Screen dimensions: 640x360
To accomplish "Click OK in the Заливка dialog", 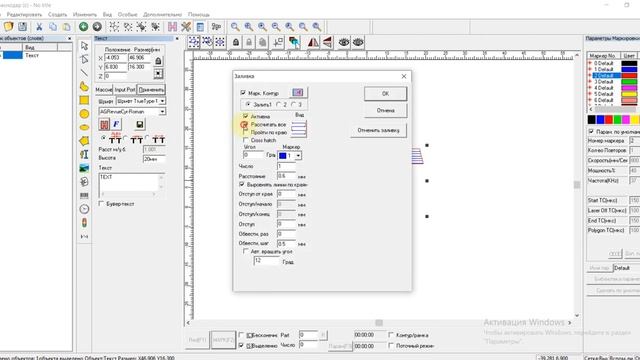I will (385, 93).
